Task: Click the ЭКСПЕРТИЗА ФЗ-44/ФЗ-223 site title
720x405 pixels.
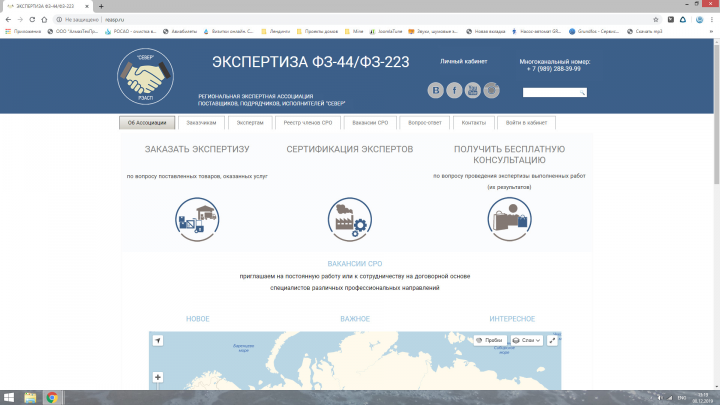Action: point(310,62)
